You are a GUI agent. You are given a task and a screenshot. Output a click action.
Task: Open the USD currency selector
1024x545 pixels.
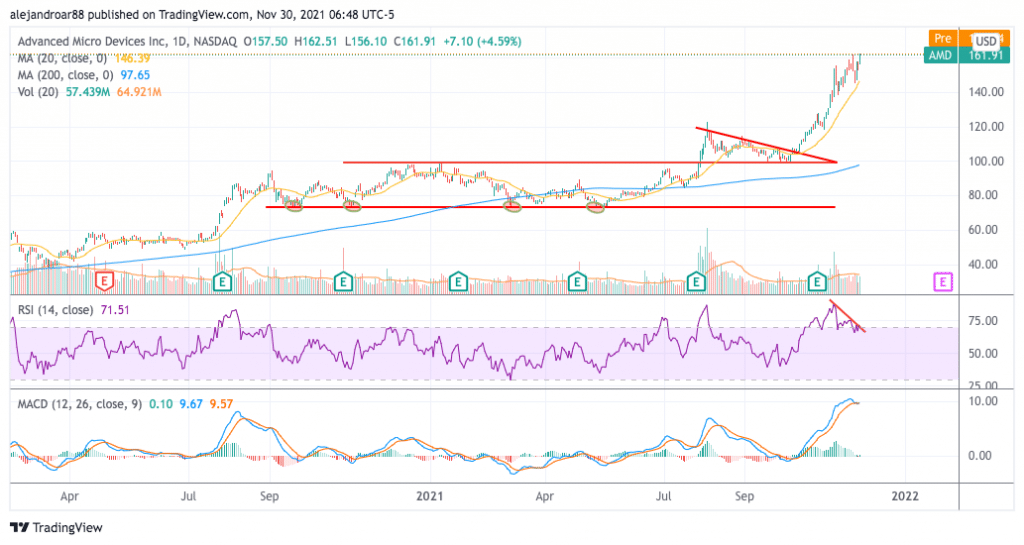(986, 40)
